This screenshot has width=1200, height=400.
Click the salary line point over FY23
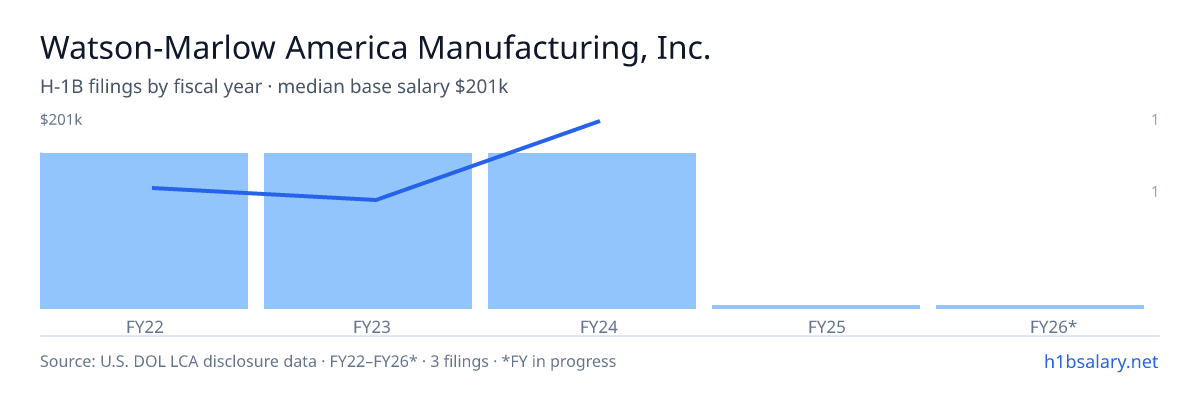[375, 200]
